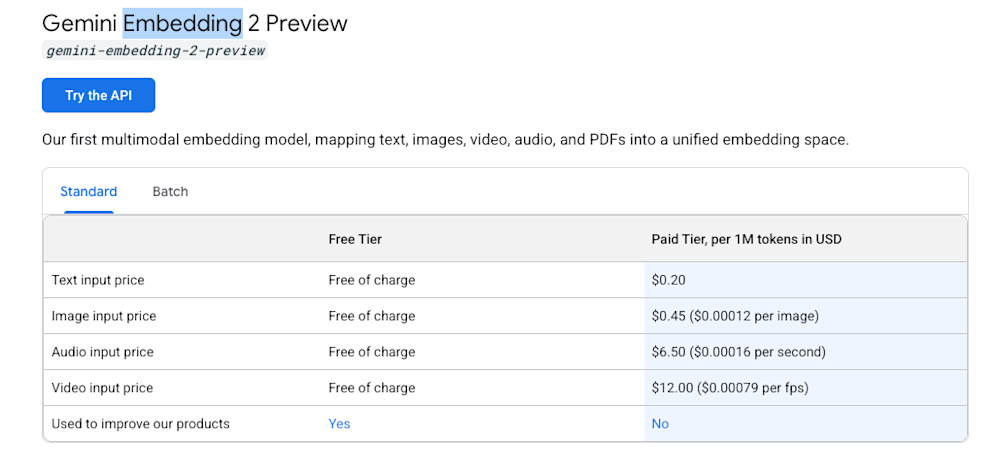Image resolution: width=1000 pixels, height=475 pixels.
Task: Click the Free Tier column header
Action: point(355,240)
